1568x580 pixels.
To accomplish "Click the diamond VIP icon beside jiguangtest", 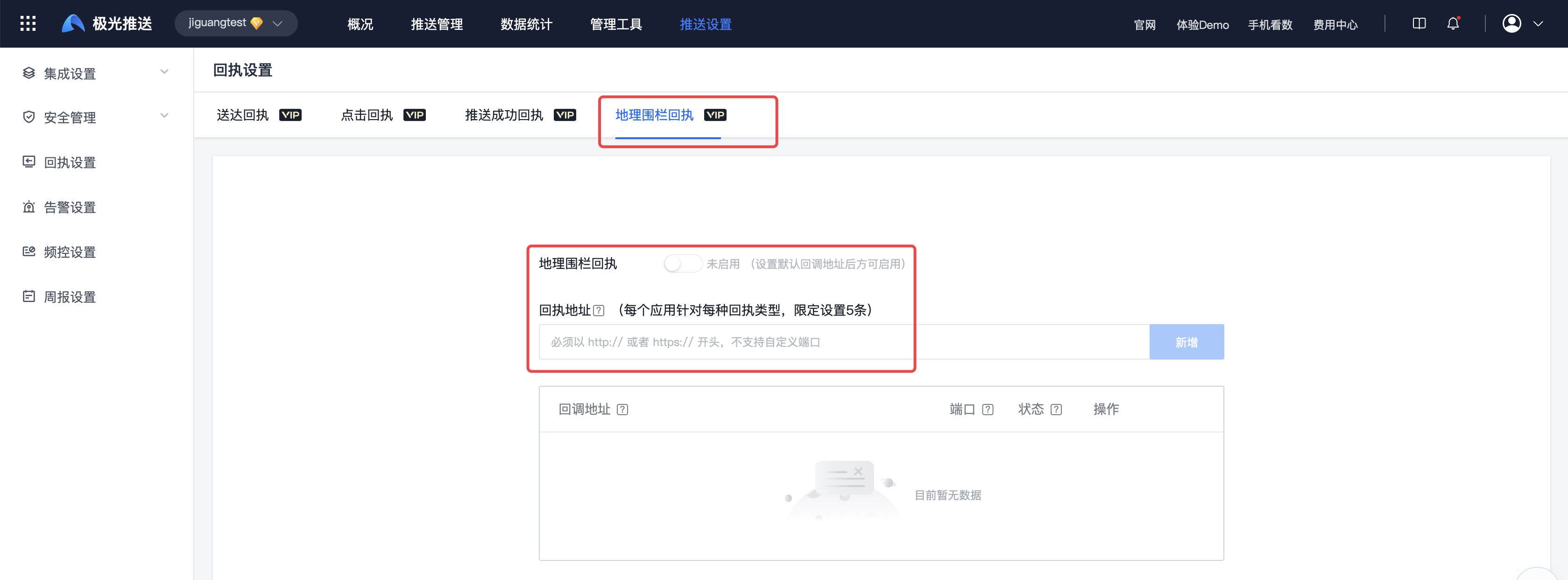I will coord(257,23).
